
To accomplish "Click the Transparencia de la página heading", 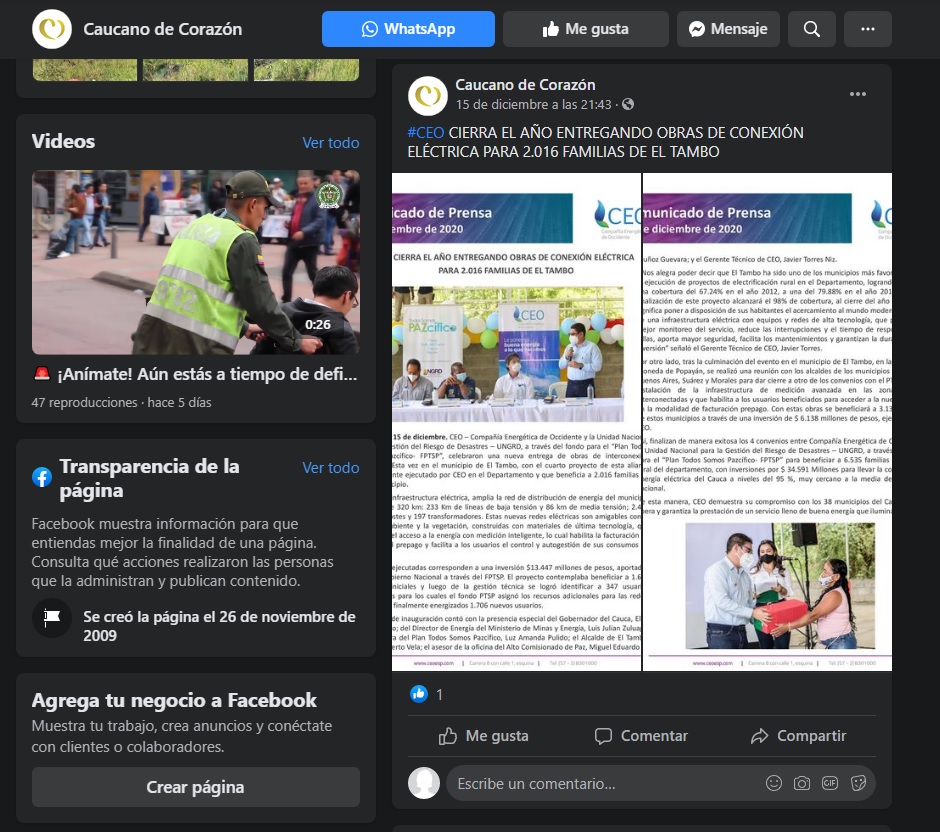I will tap(149, 478).
